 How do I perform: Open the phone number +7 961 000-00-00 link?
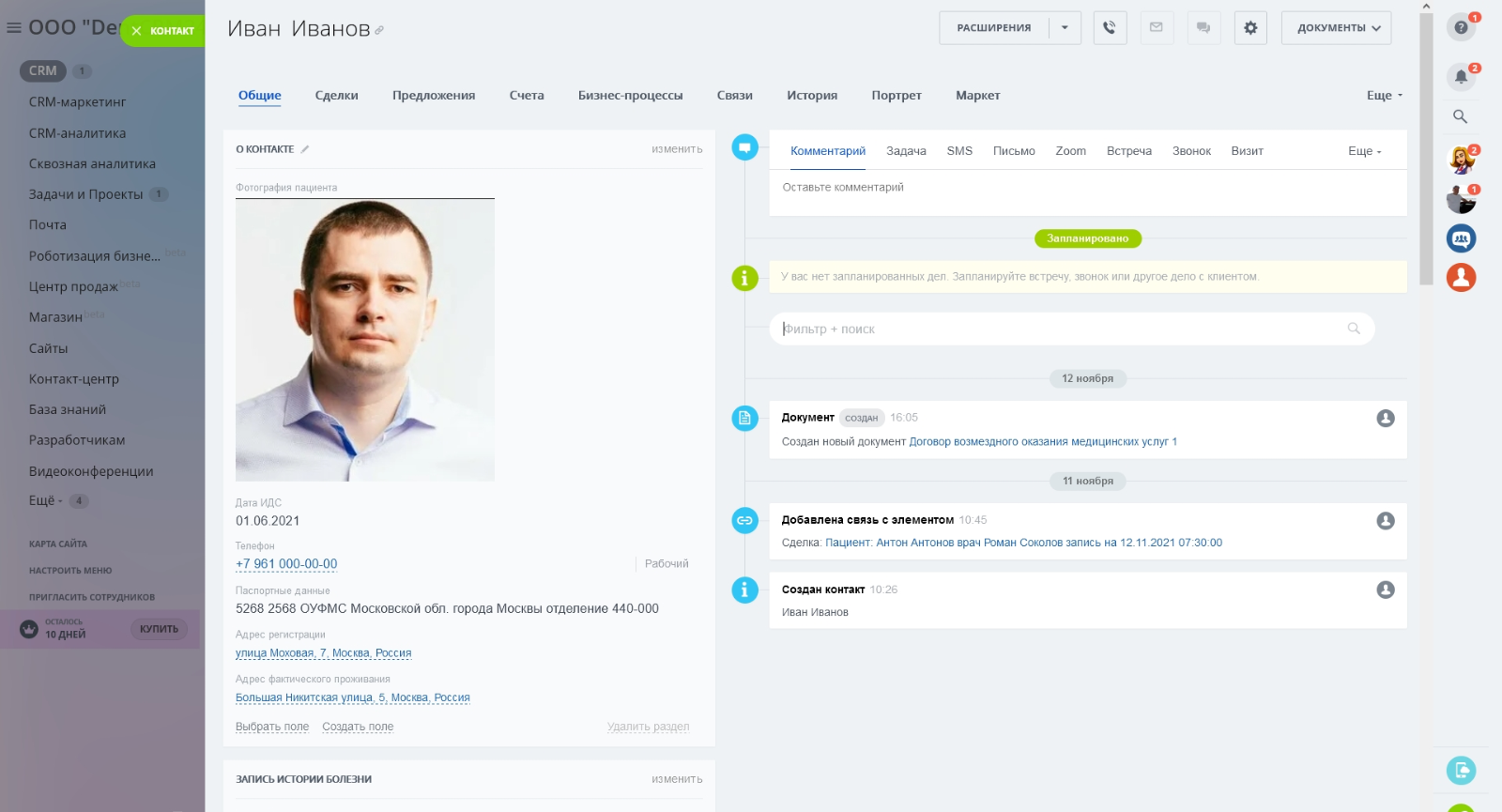pyautogui.click(x=286, y=564)
